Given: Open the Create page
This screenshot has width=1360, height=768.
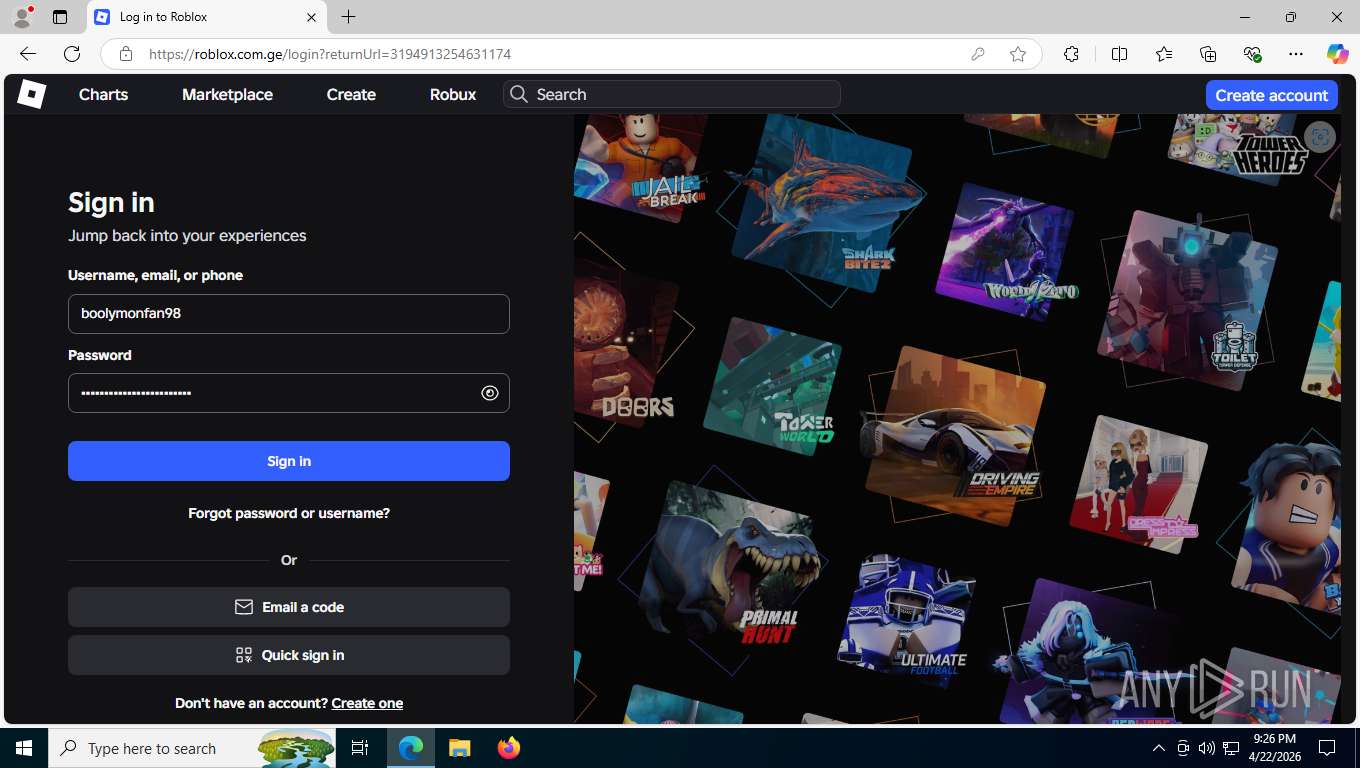Looking at the screenshot, I should 351,94.
